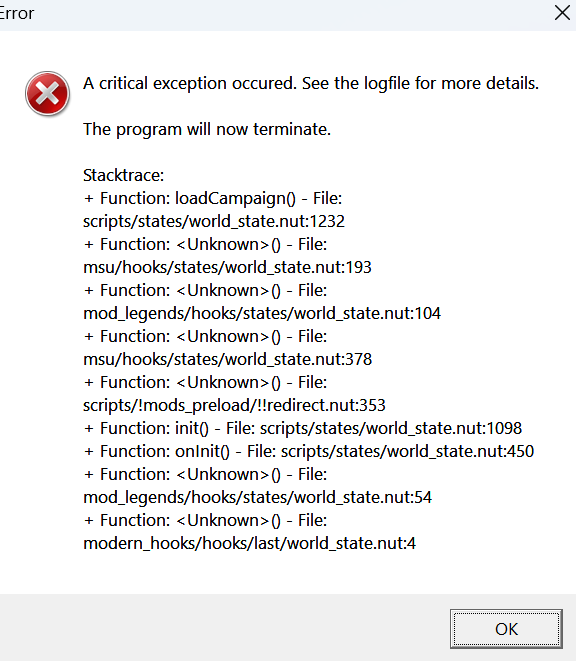Click the 'Function: init()' stack line

tap(302, 428)
